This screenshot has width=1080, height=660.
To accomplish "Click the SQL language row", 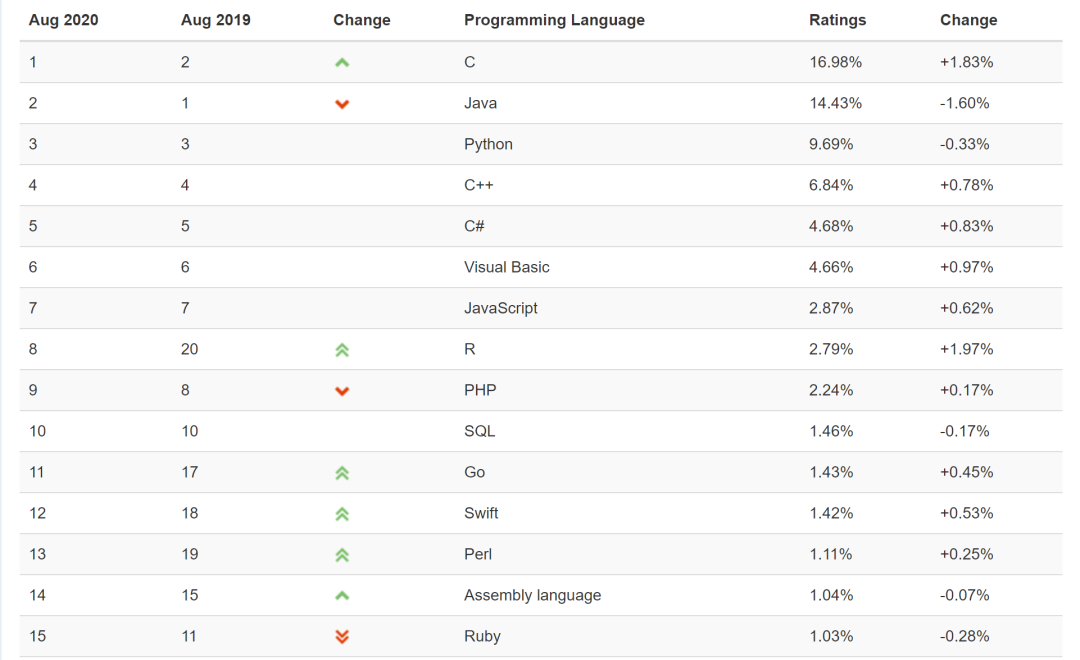I will coord(541,431).
